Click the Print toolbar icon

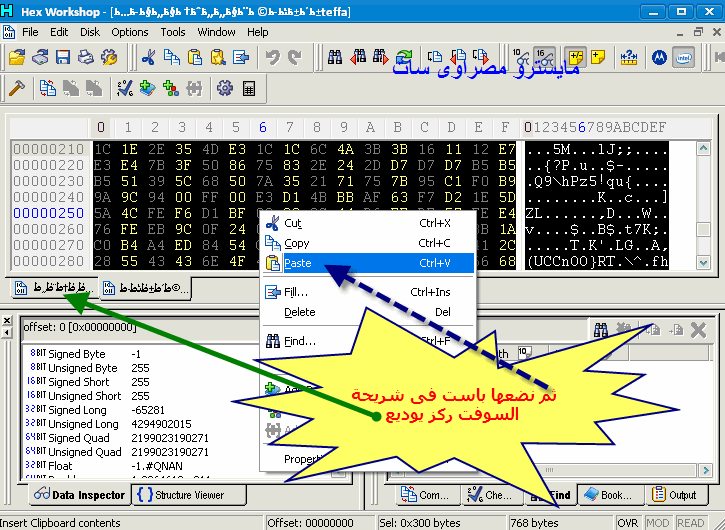click(x=86, y=57)
